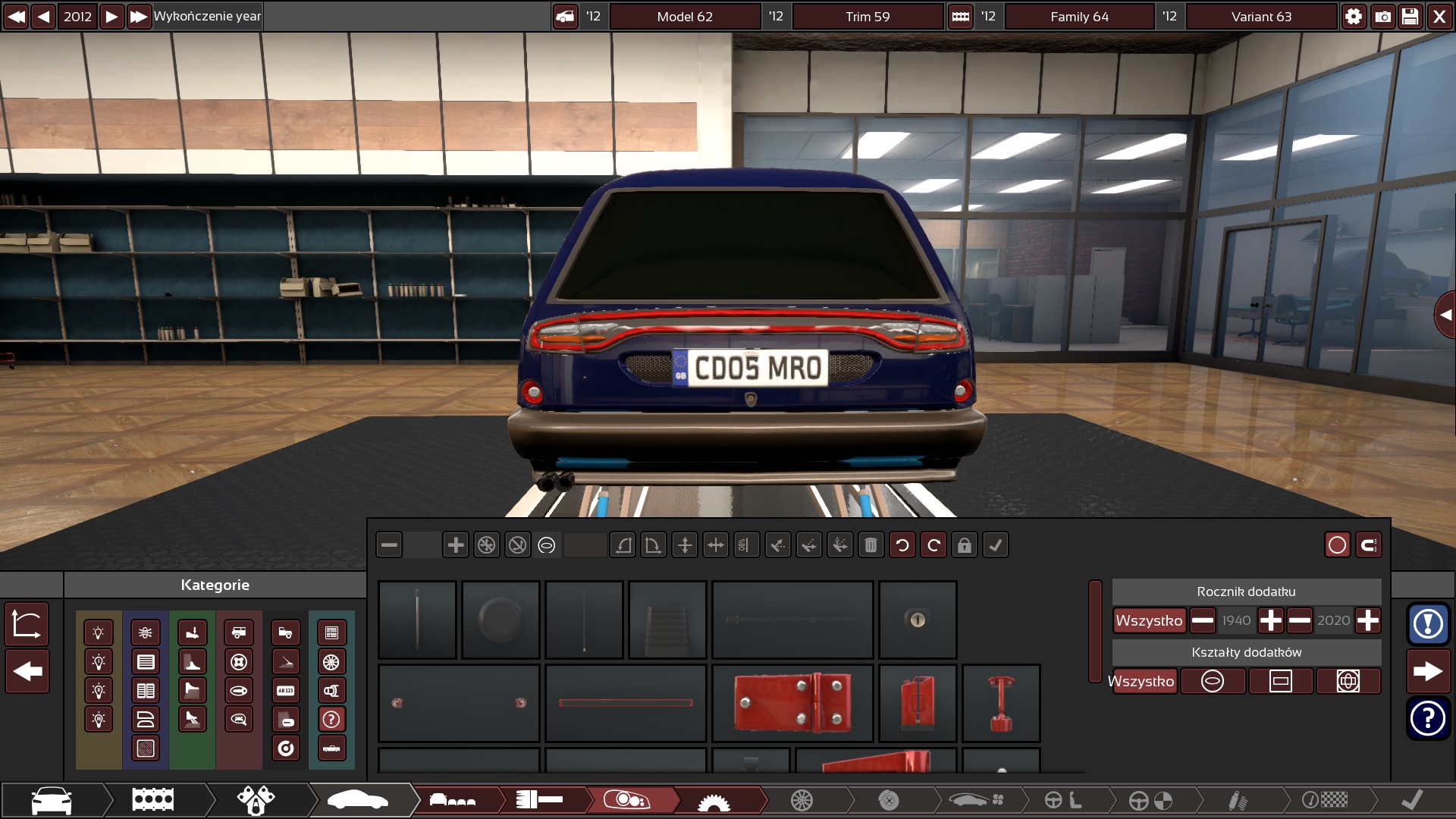Open the Model 62 tab
This screenshot has height=819, width=1456.
click(685, 16)
